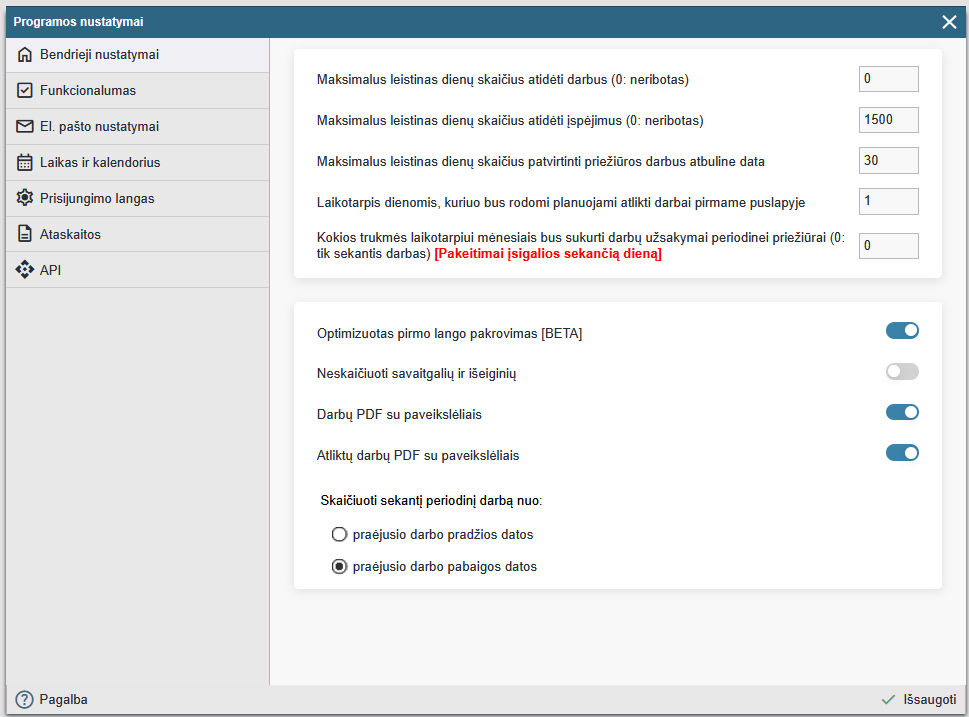Open El. pašto nustatymai settings
Screen dimensions: 969x717
[137, 126]
